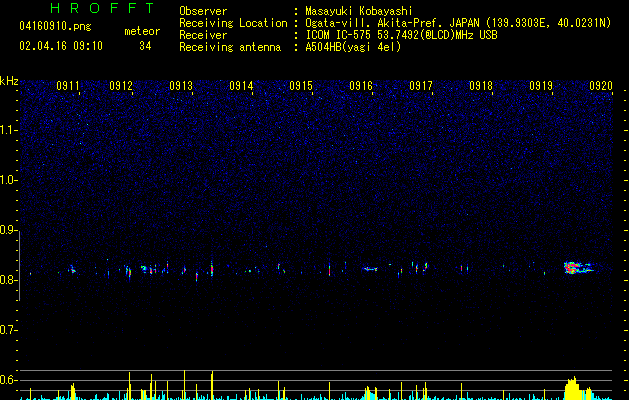Image resolution: width=629 pixels, height=400 pixels.
Task: Click the 0912 time marker
Action: (x=121, y=86)
